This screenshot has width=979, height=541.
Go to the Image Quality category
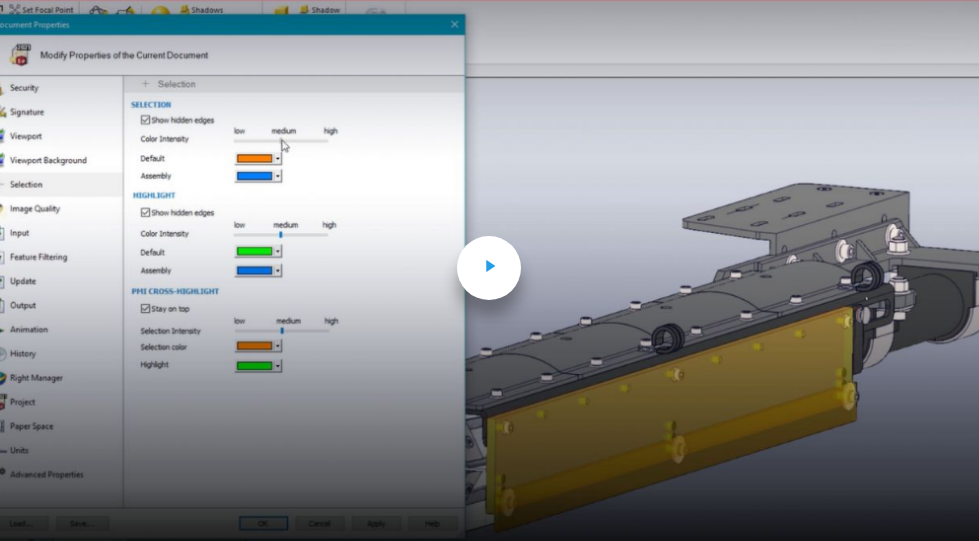click(35, 209)
